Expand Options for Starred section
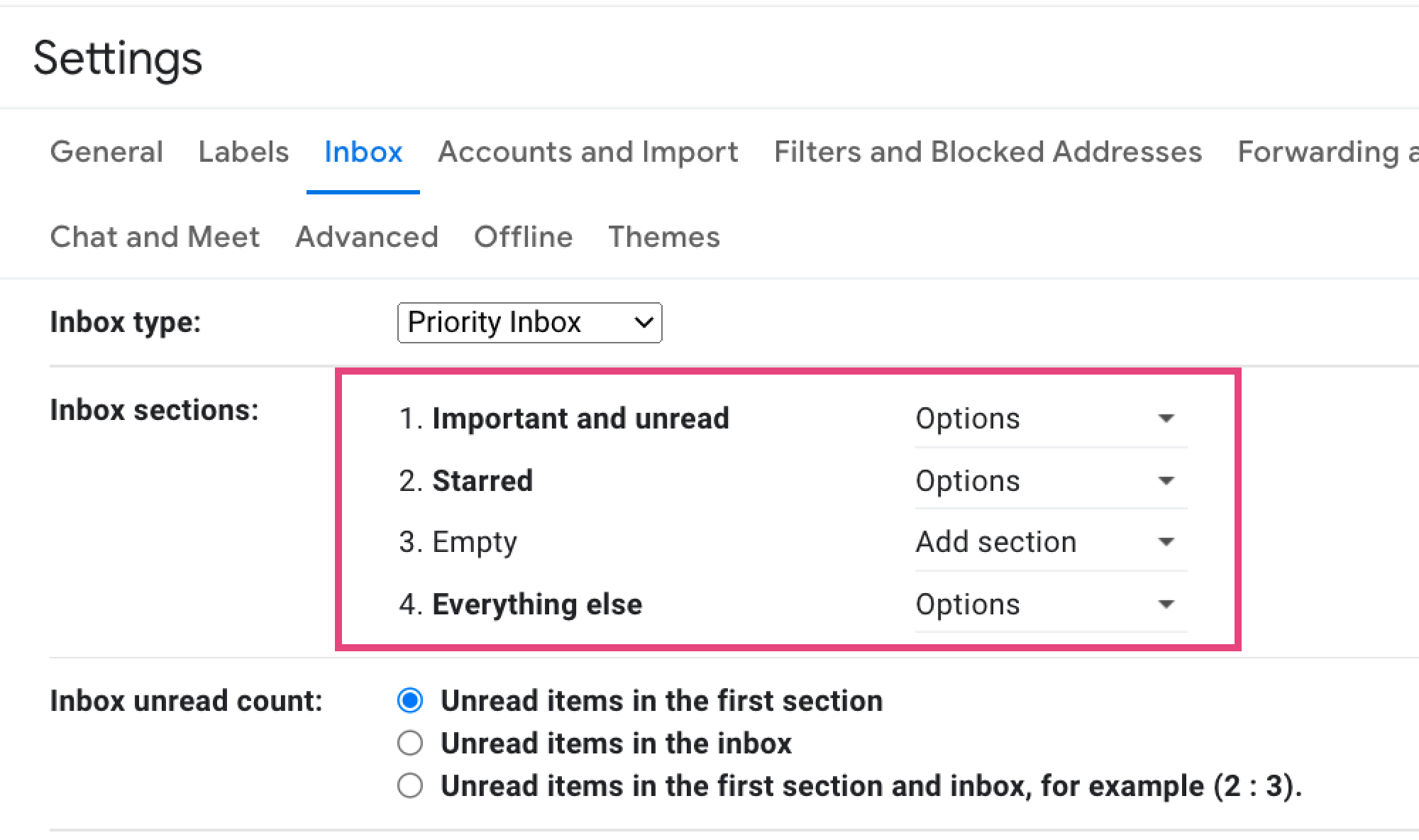1419x840 pixels. coord(1044,481)
